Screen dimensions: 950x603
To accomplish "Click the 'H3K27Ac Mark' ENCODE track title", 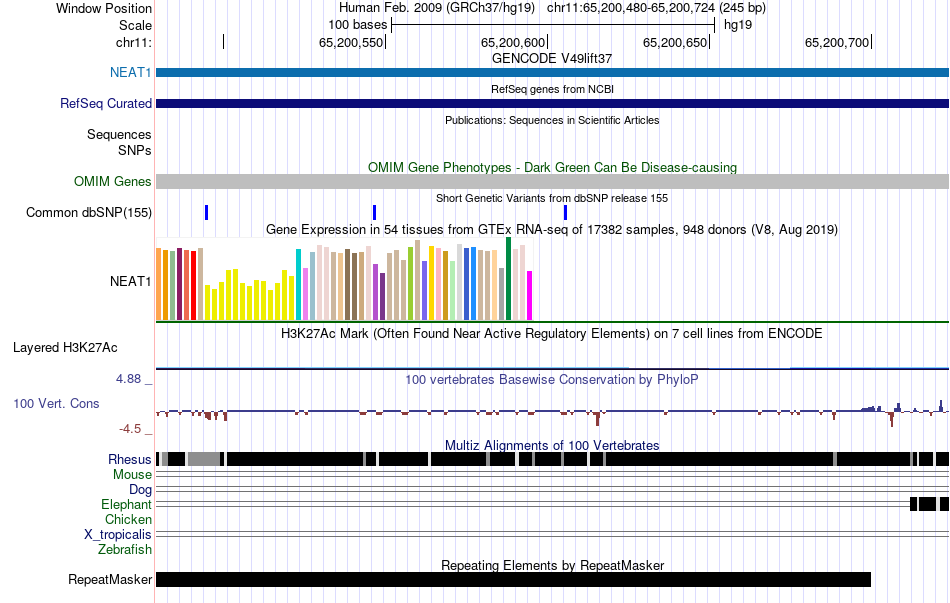I will [552, 334].
